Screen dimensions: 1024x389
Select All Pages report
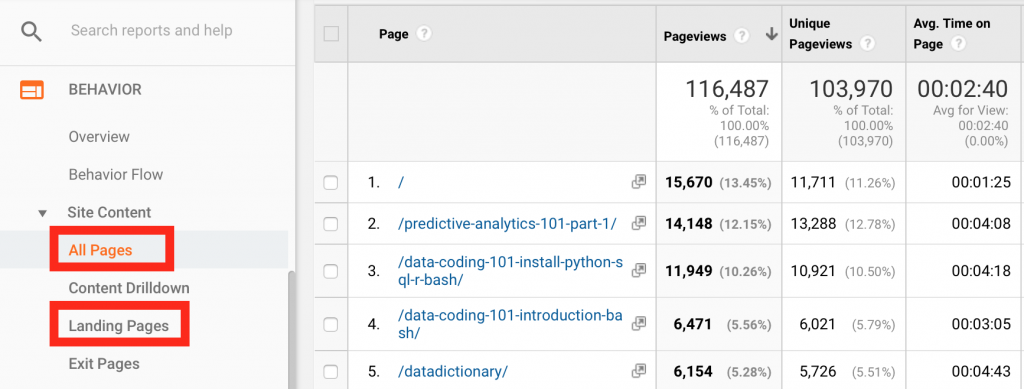[100, 250]
